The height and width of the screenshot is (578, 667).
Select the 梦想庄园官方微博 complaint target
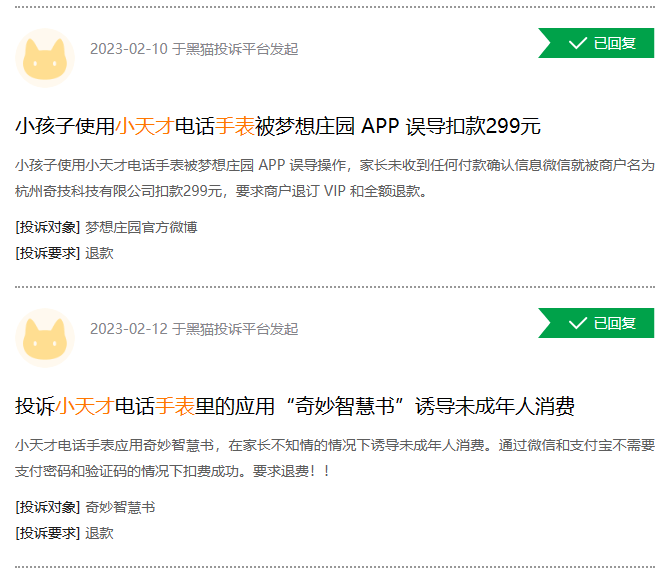pyautogui.click(x=141, y=227)
